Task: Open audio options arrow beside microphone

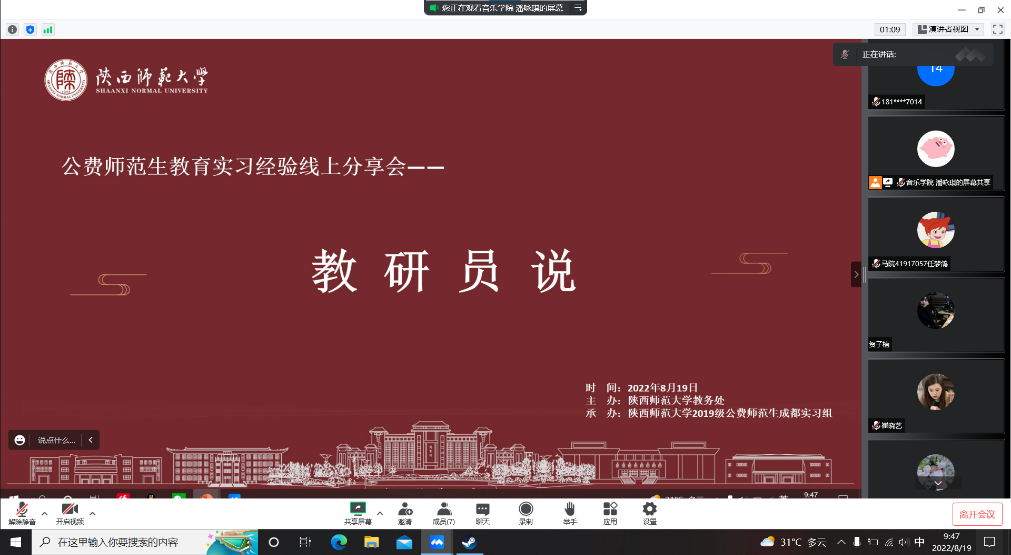Action: (44, 514)
